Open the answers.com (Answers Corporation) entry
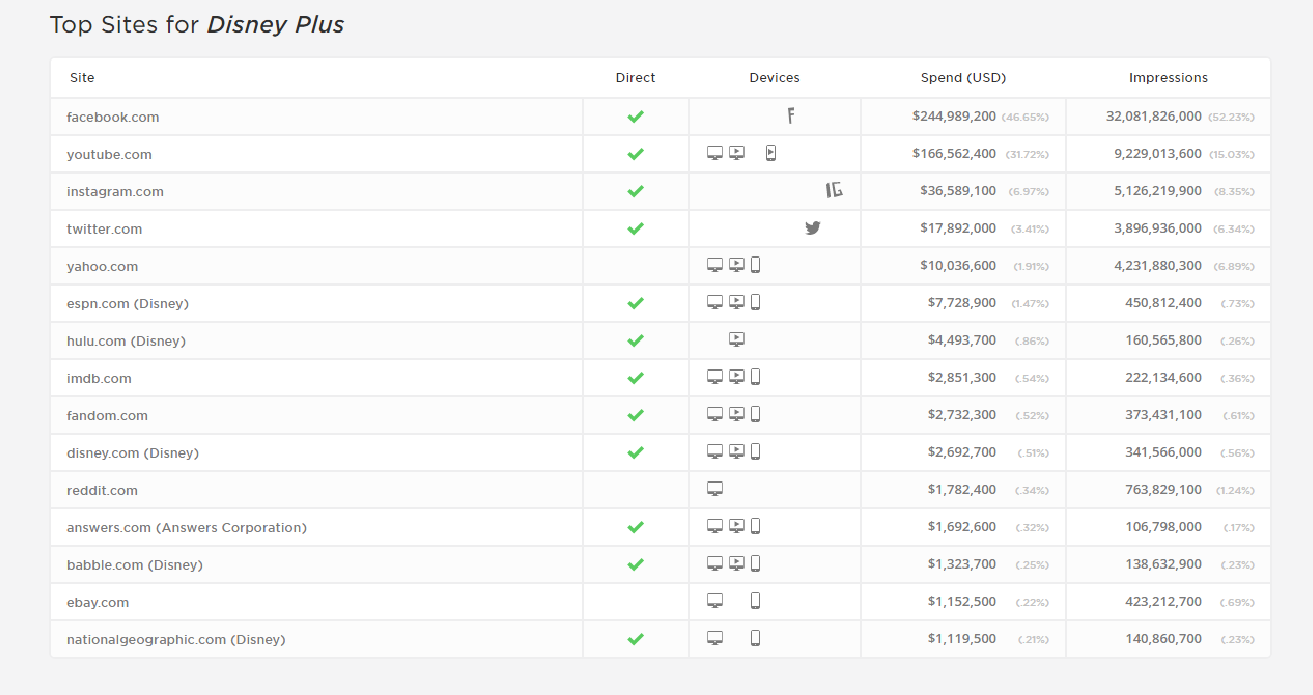 pyautogui.click(x=187, y=527)
